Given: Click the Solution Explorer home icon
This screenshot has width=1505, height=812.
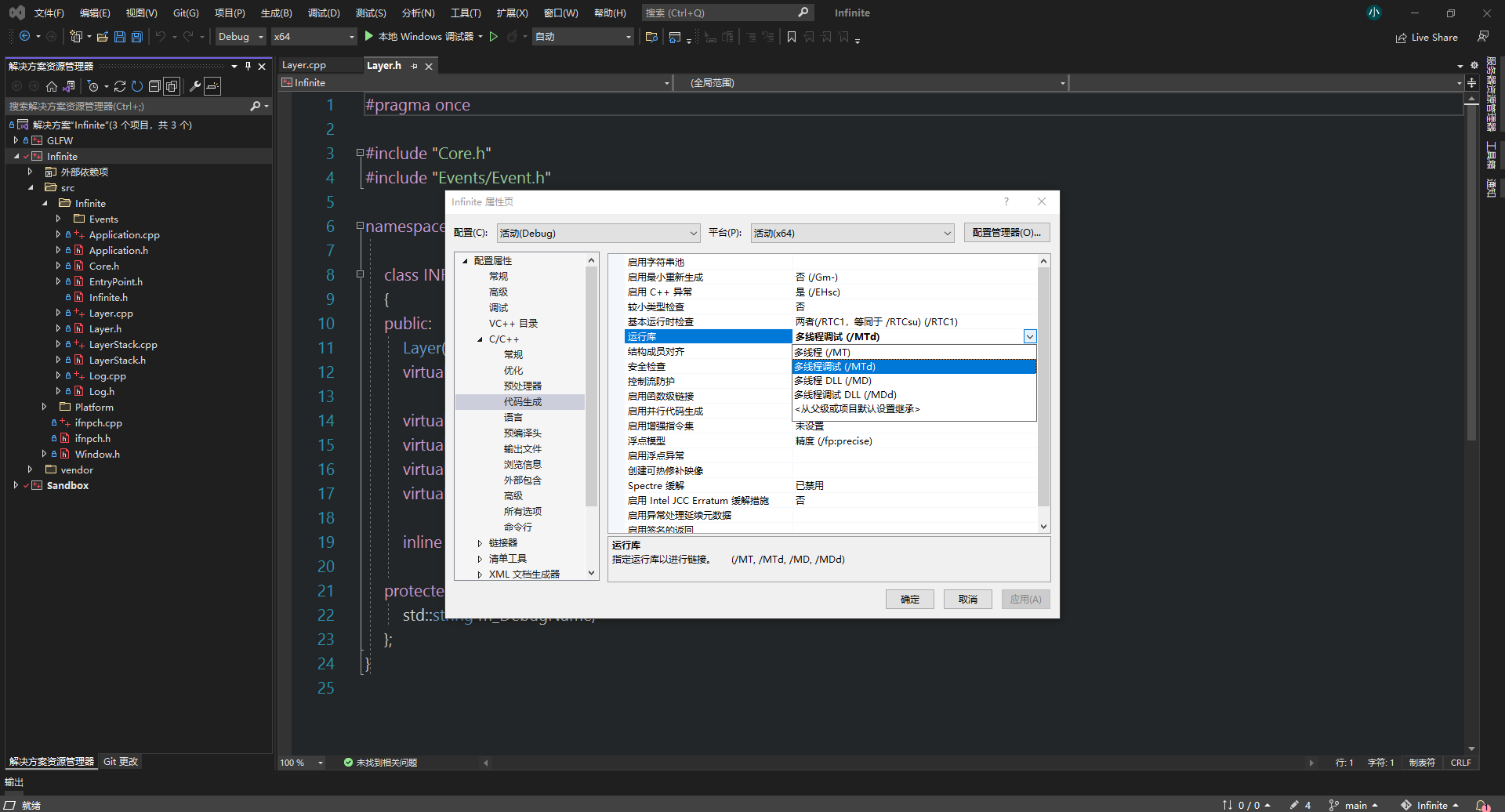Looking at the screenshot, I should [x=52, y=86].
